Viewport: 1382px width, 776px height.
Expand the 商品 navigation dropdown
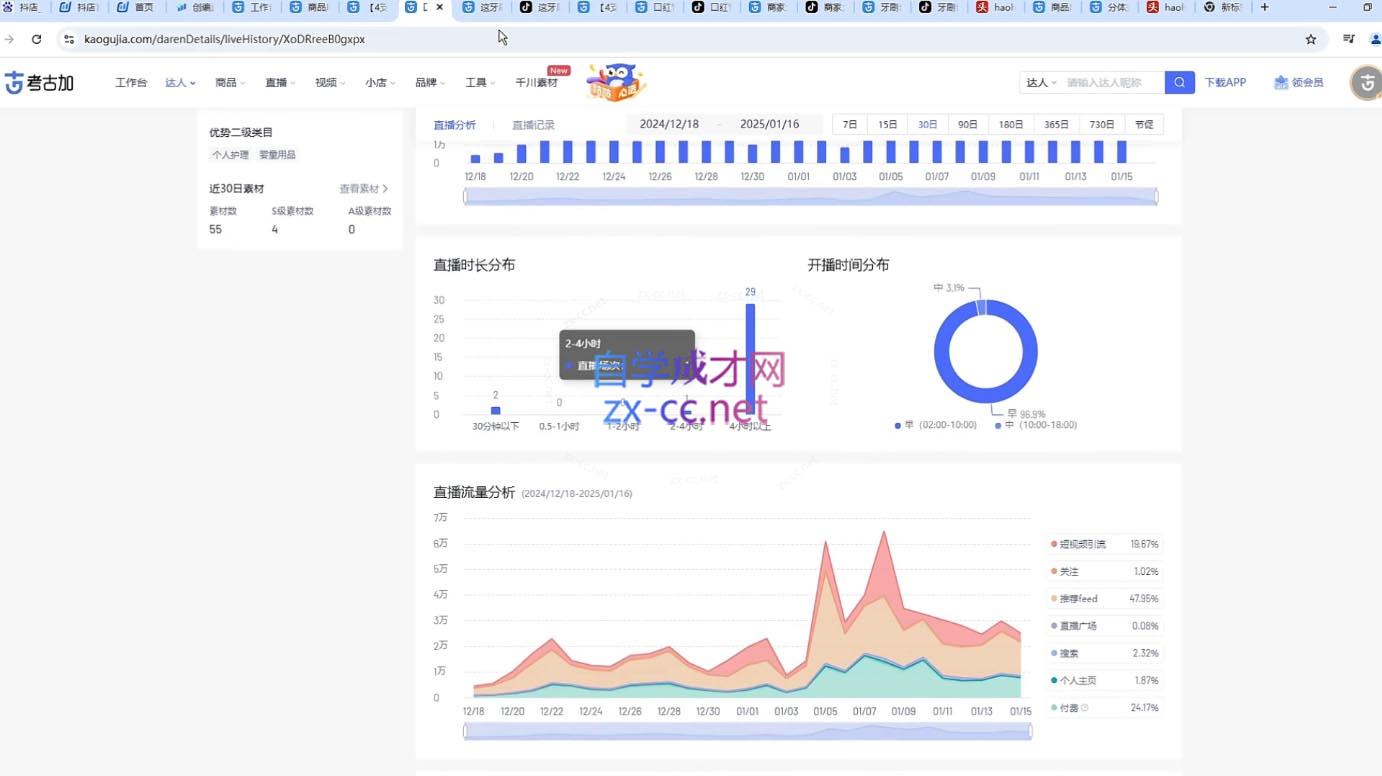(x=229, y=82)
